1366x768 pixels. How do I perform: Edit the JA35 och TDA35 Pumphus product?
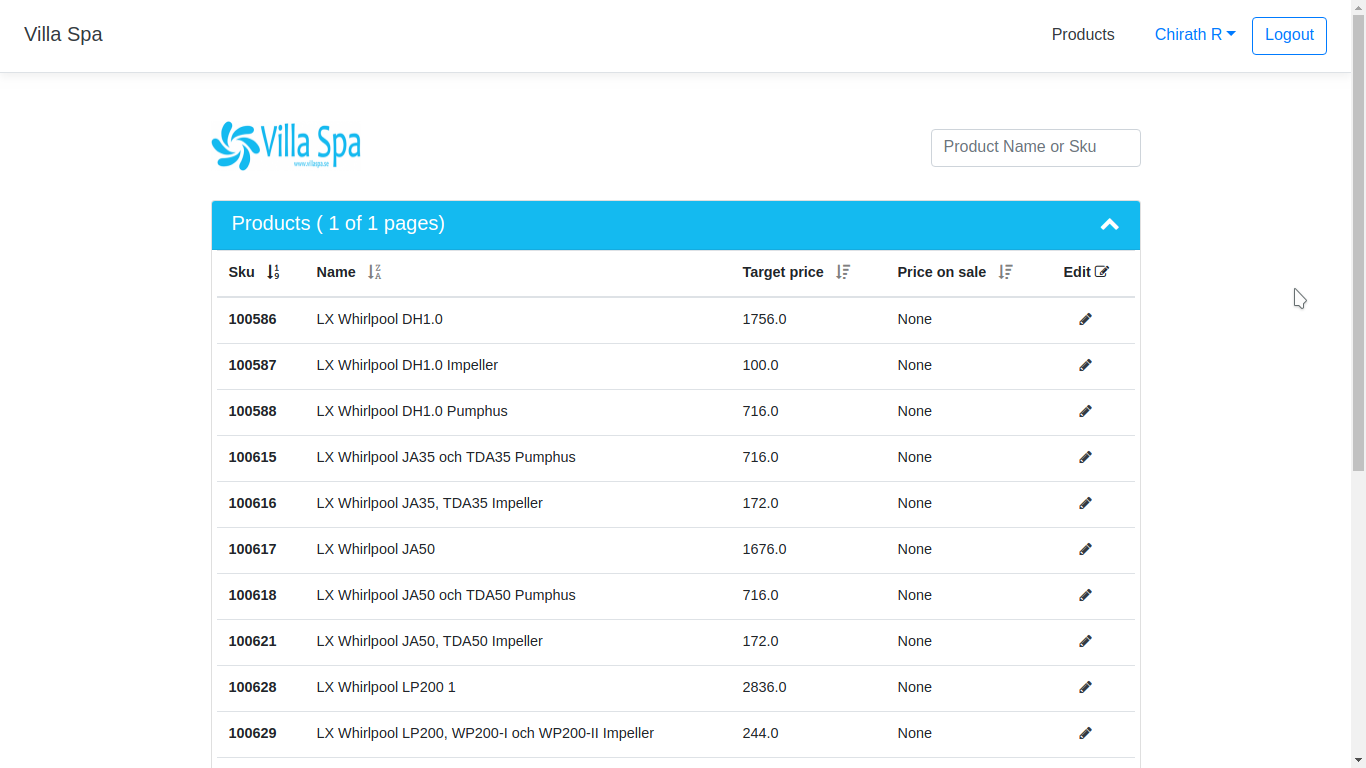coord(1085,457)
